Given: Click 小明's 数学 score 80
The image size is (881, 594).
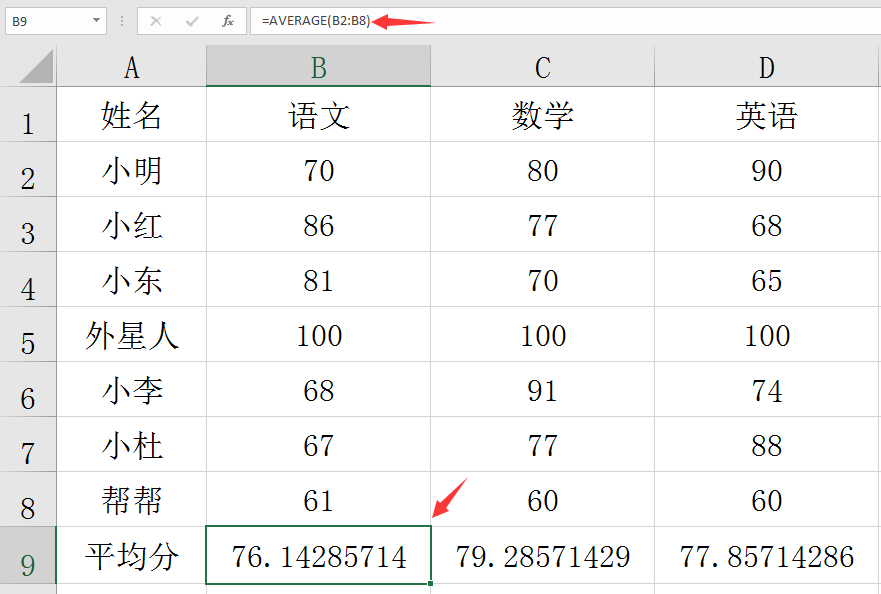Looking at the screenshot, I should tap(543, 169).
